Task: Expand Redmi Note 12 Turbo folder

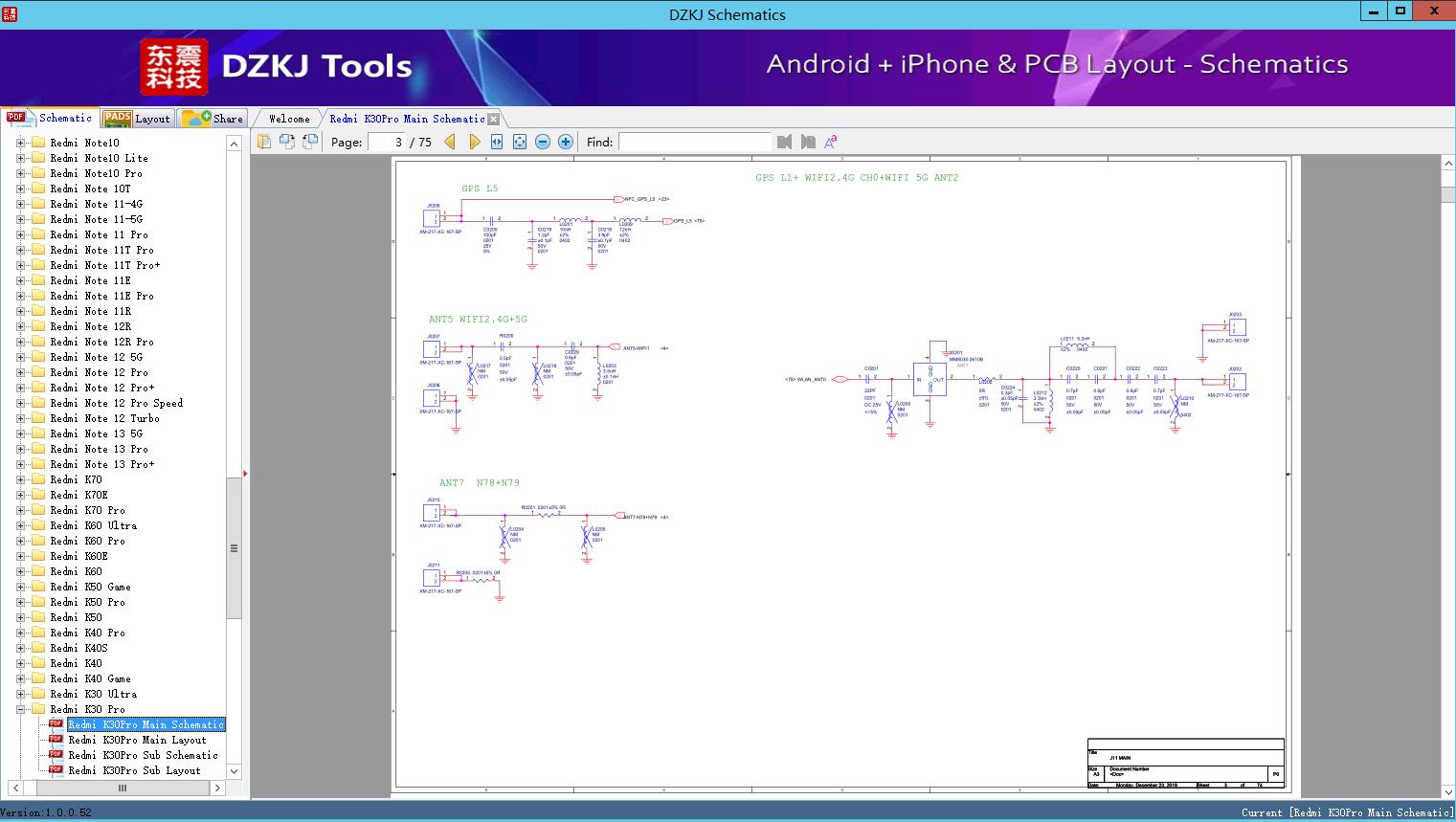Action: pos(20,418)
